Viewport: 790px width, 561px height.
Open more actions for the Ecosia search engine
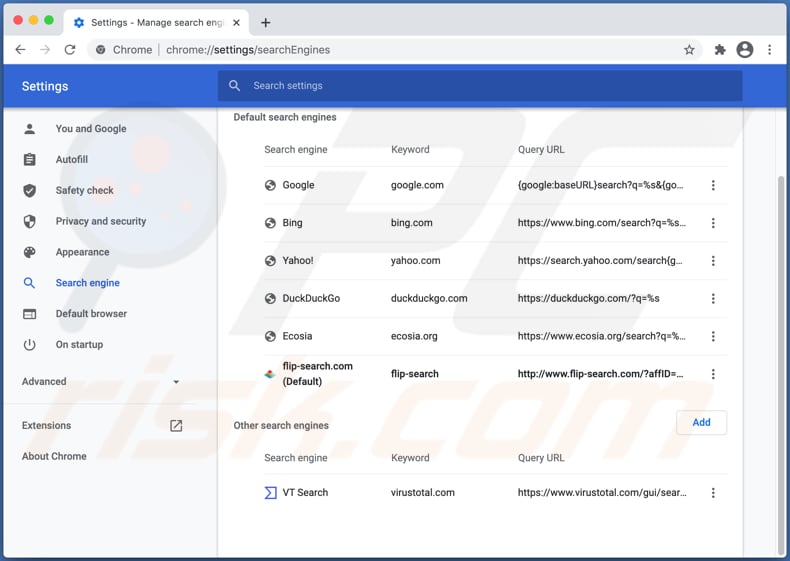[713, 336]
